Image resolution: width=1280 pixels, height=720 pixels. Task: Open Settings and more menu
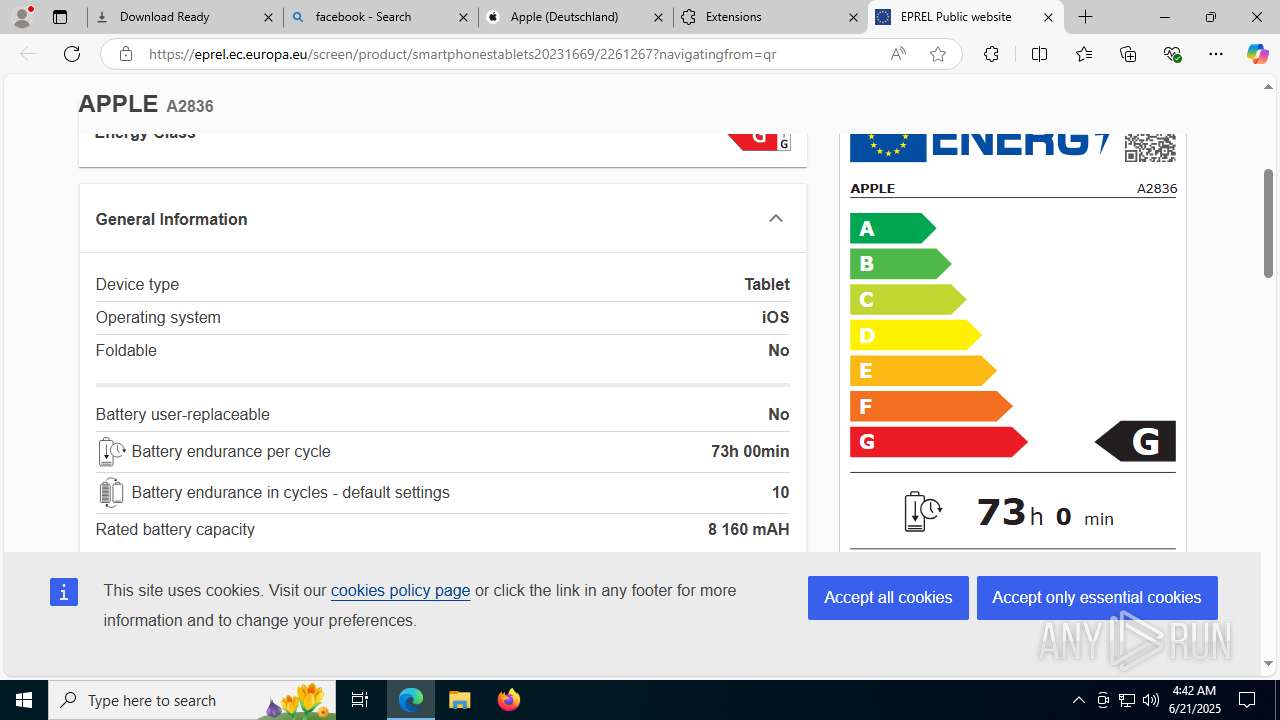(1216, 54)
